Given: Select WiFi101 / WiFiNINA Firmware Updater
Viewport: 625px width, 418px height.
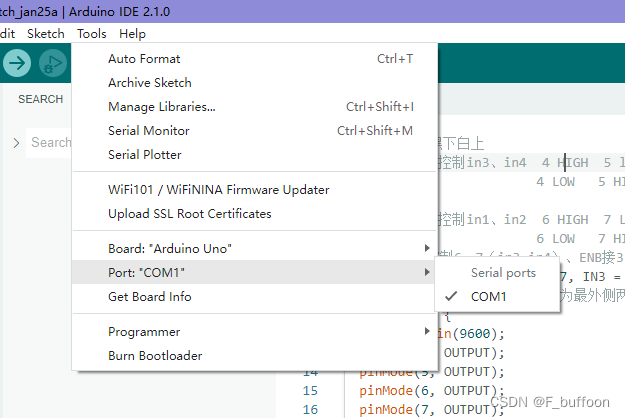Looking at the screenshot, I should point(255,190).
